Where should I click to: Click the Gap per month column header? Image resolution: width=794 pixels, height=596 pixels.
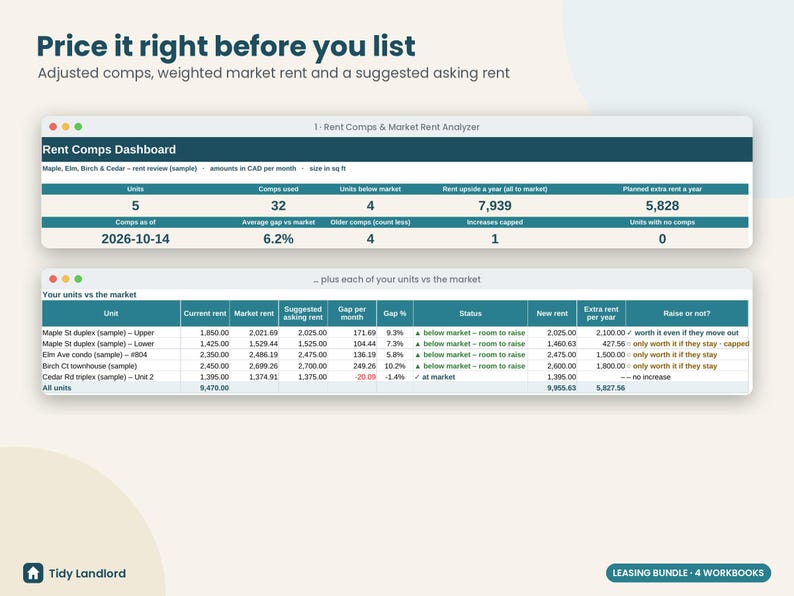[352, 313]
